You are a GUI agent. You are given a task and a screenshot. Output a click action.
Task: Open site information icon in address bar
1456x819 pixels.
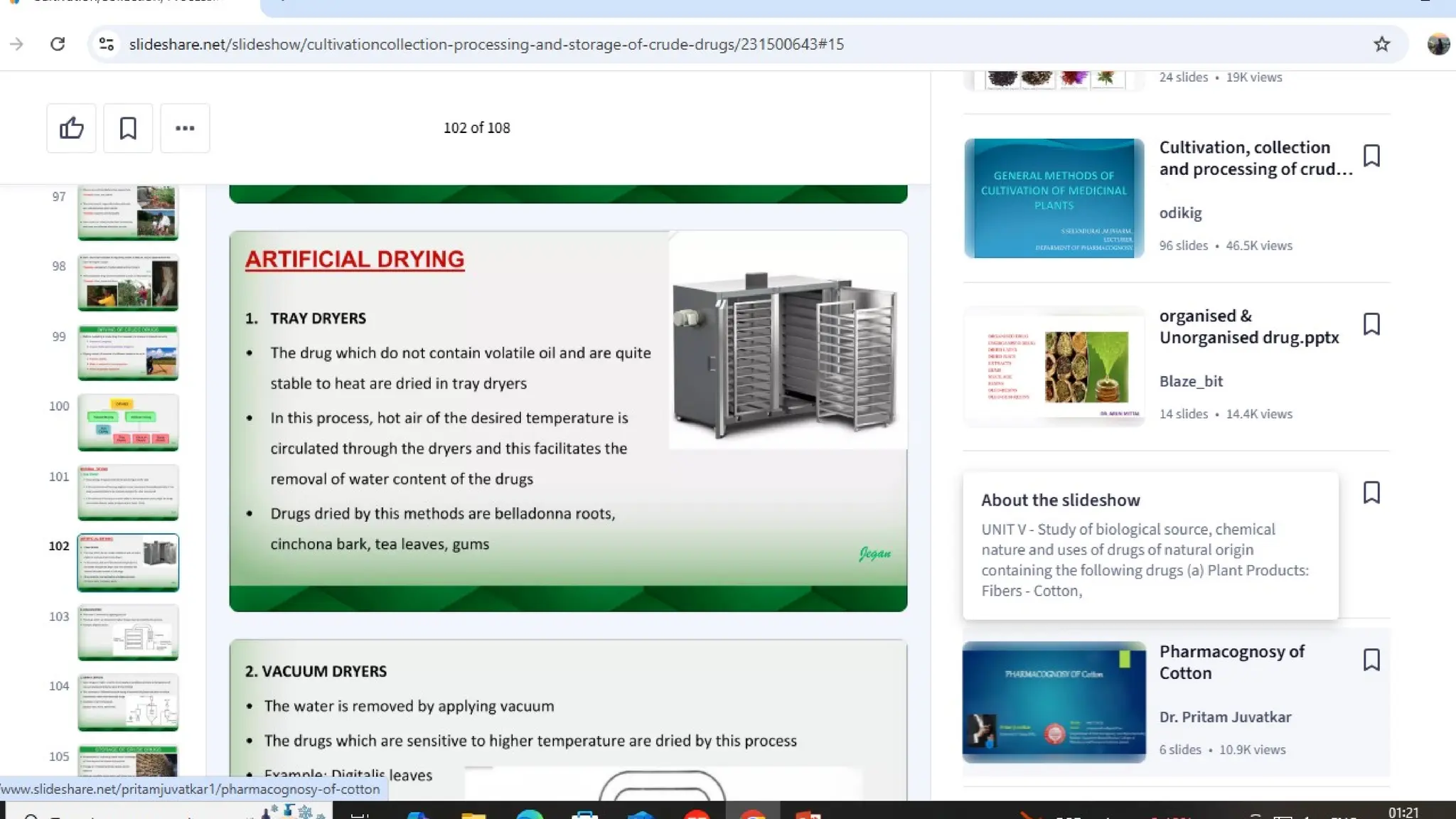pos(107,44)
